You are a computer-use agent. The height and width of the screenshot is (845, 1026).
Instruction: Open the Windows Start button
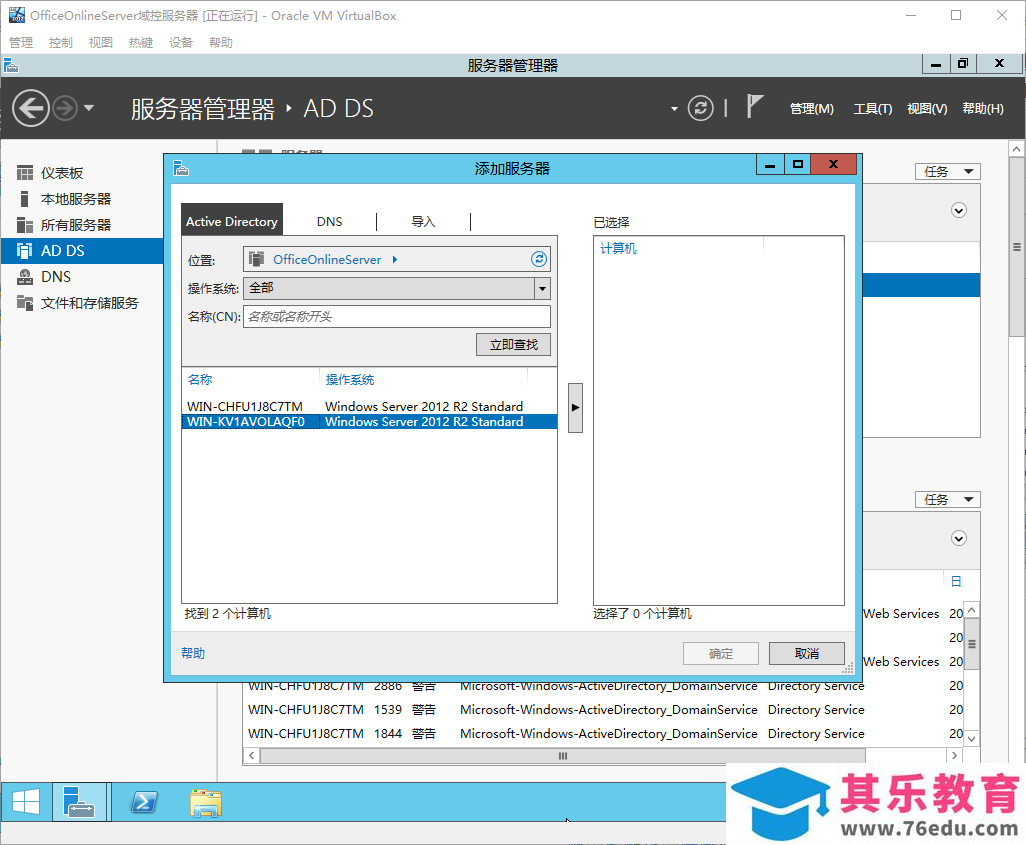pos(26,801)
